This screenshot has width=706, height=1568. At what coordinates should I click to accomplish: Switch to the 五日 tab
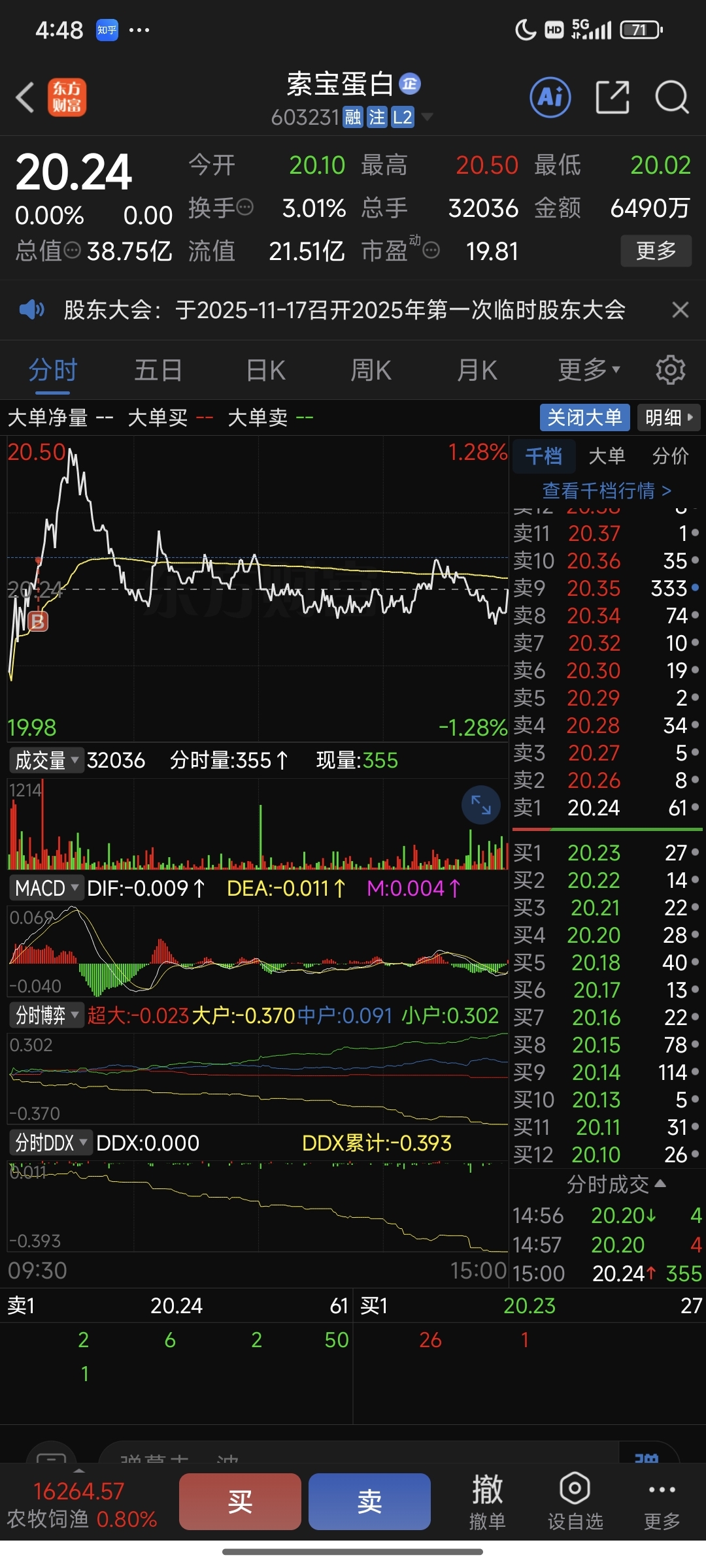point(158,370)
